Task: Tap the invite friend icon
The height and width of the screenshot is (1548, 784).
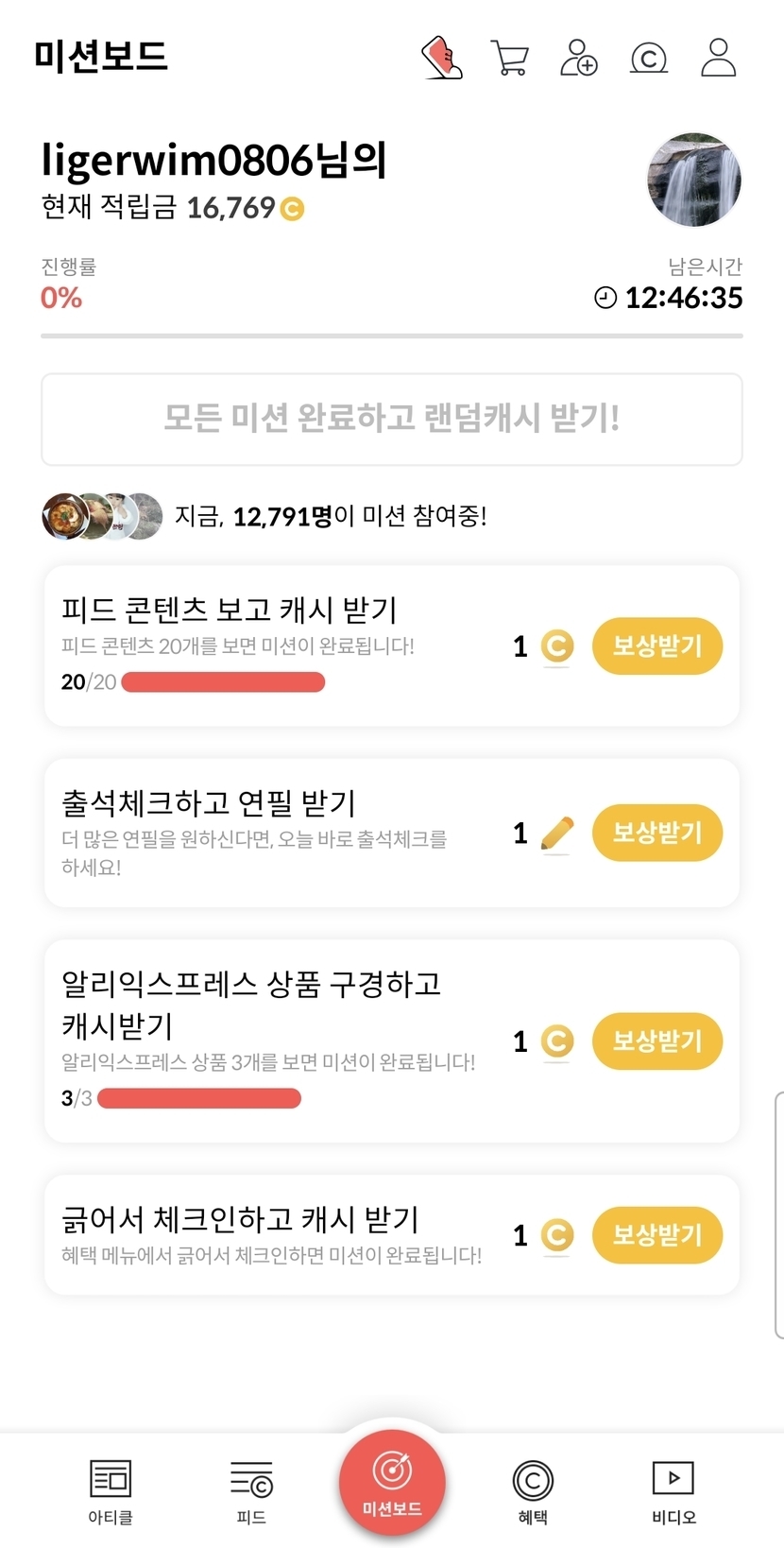Action: tap(579, 58)
